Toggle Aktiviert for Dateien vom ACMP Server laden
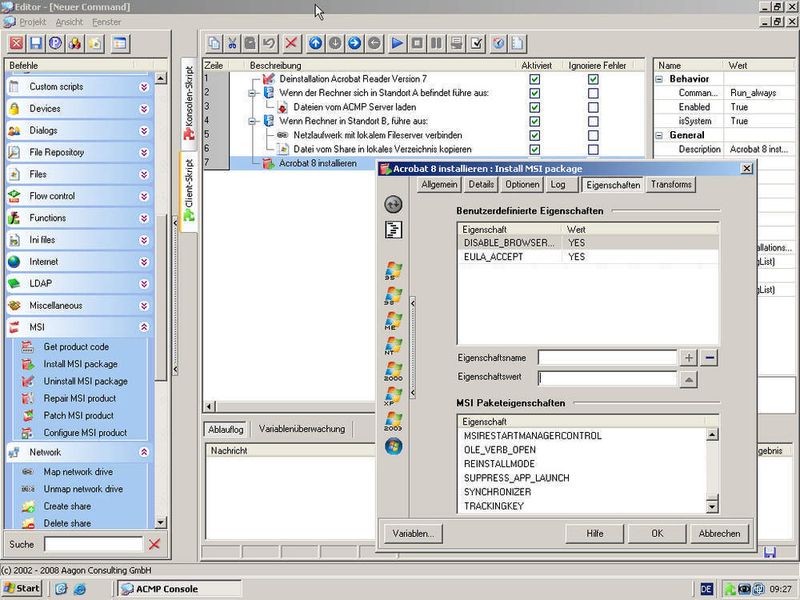The image size is (800, 600). coord(534,107)
